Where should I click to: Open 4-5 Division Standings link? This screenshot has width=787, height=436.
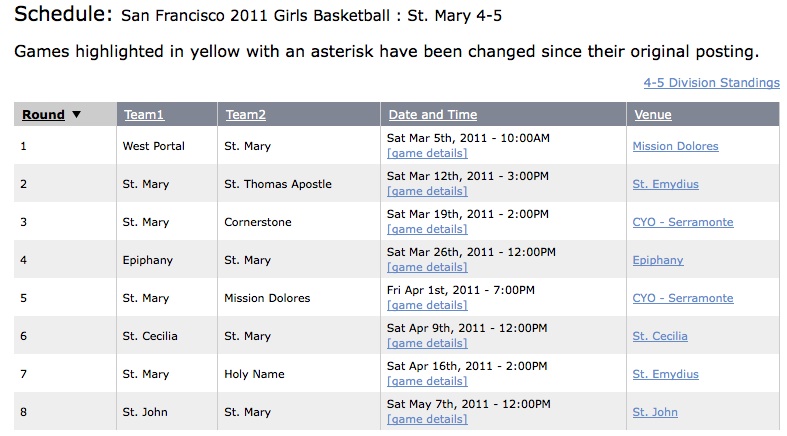coord(712,83)
